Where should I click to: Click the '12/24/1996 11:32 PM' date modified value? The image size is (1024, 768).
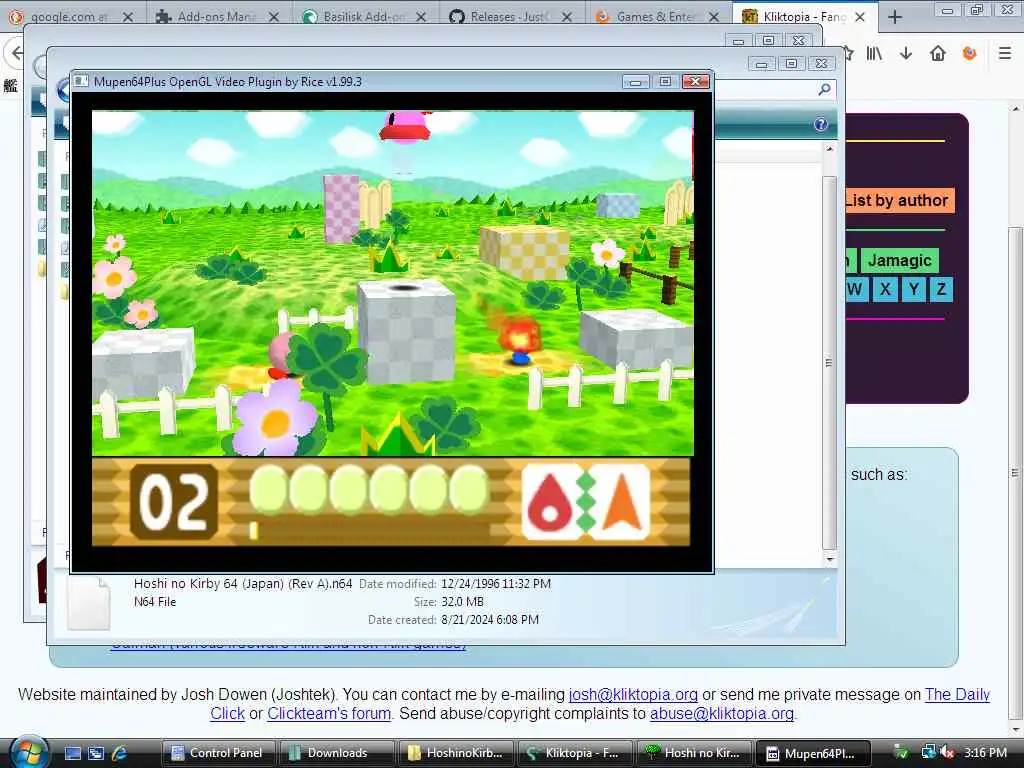pos(496,584)
